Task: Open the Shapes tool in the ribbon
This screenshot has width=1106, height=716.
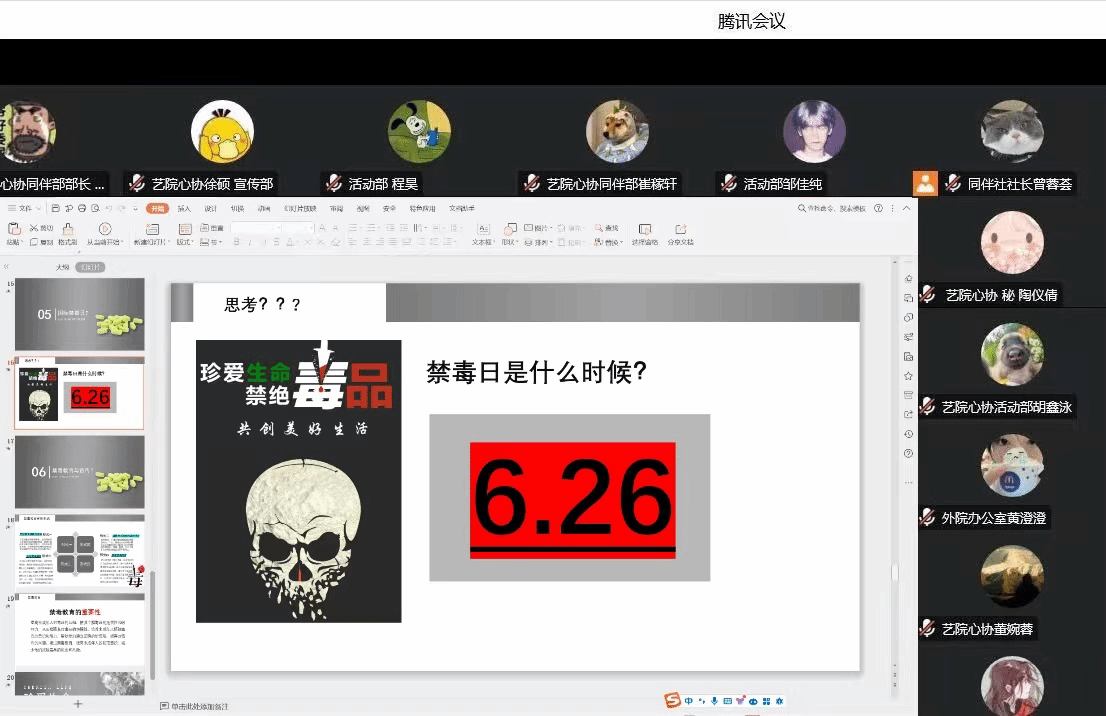Action: pyautogui.click(x=511, y=230)
